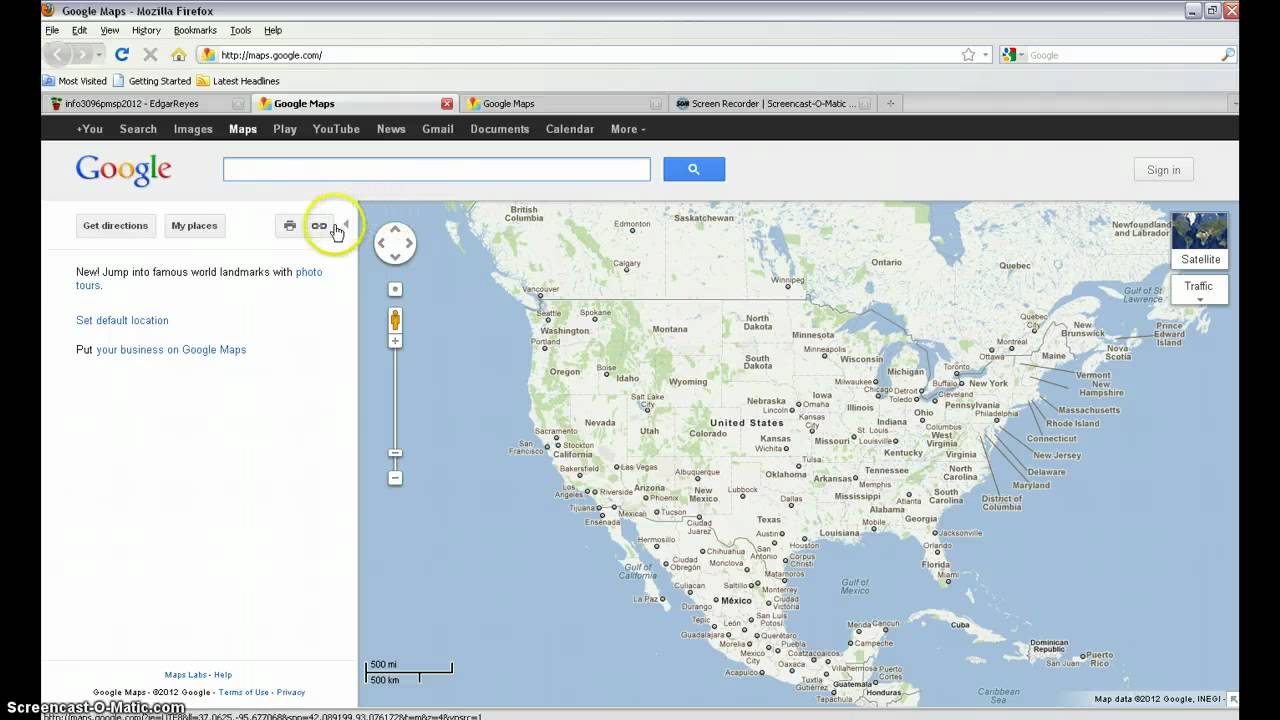The width and height of the screenshot is (1280, 720).
Task: Click the blue Google Maps search button
Action: (694, 170)
